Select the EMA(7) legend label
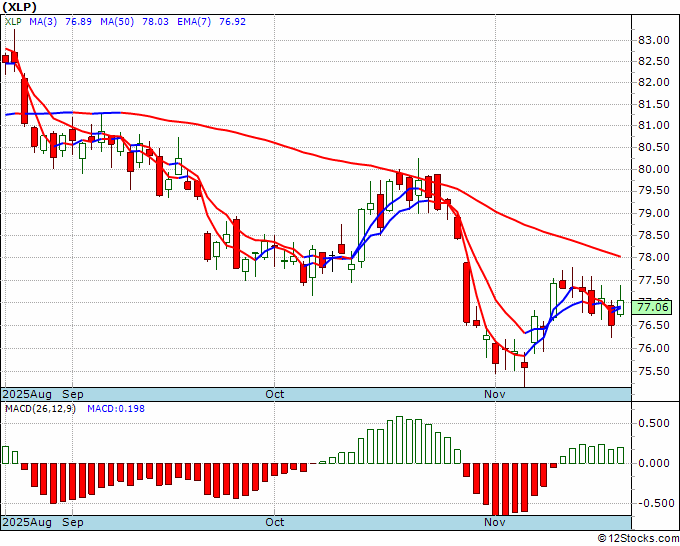The image size is (680, 546). (x=194, y=22)
